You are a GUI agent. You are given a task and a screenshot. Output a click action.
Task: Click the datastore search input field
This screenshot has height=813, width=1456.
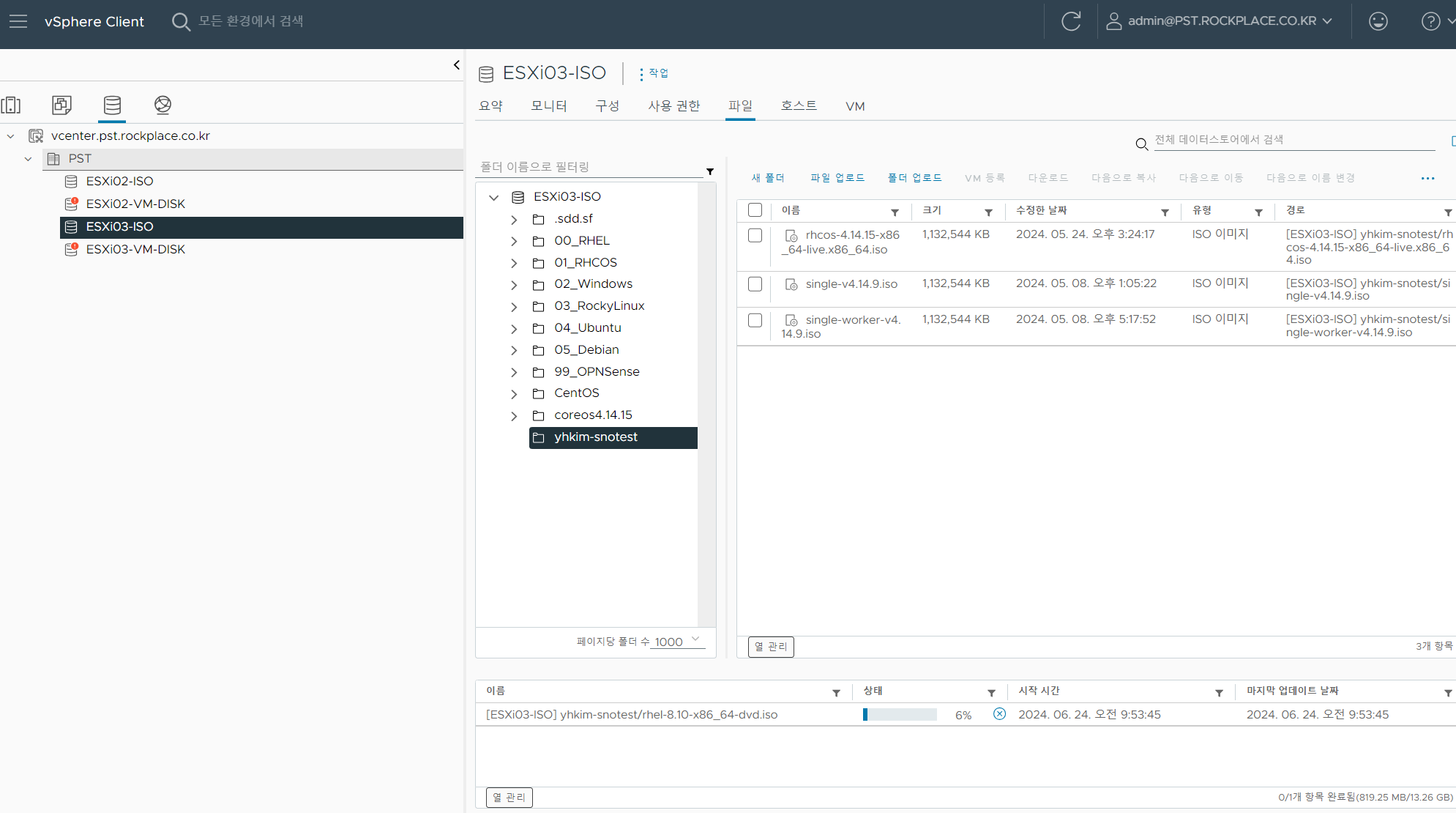point(1293,140)
